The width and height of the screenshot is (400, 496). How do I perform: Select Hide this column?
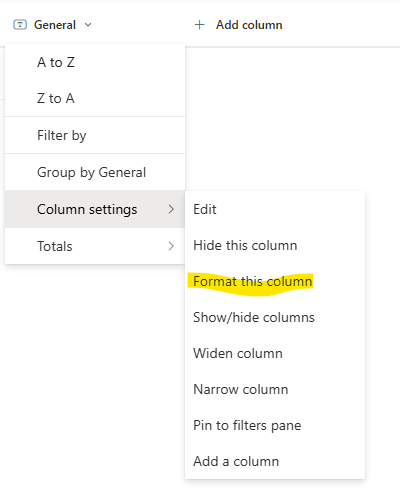[275, 245]
